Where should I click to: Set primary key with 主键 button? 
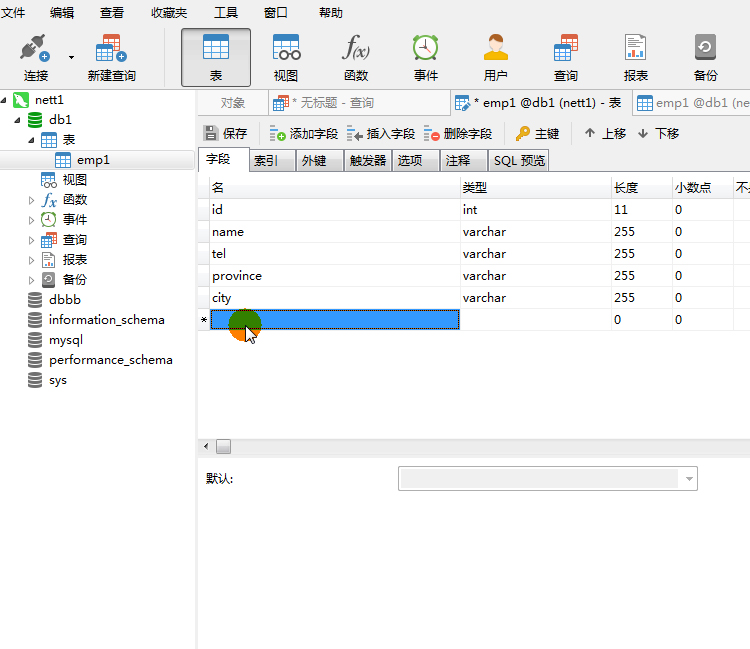pos(537,133)
